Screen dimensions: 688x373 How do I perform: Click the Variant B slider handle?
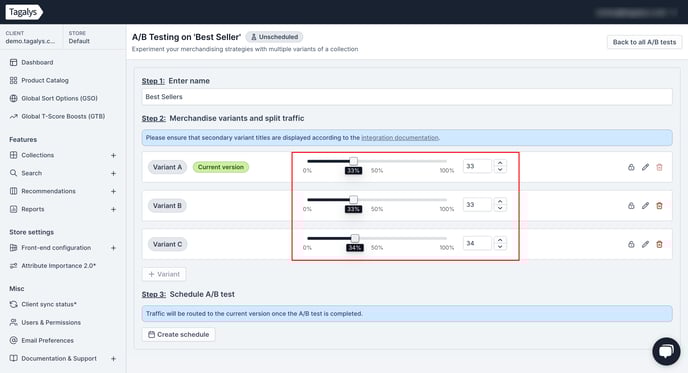[353, 200]
